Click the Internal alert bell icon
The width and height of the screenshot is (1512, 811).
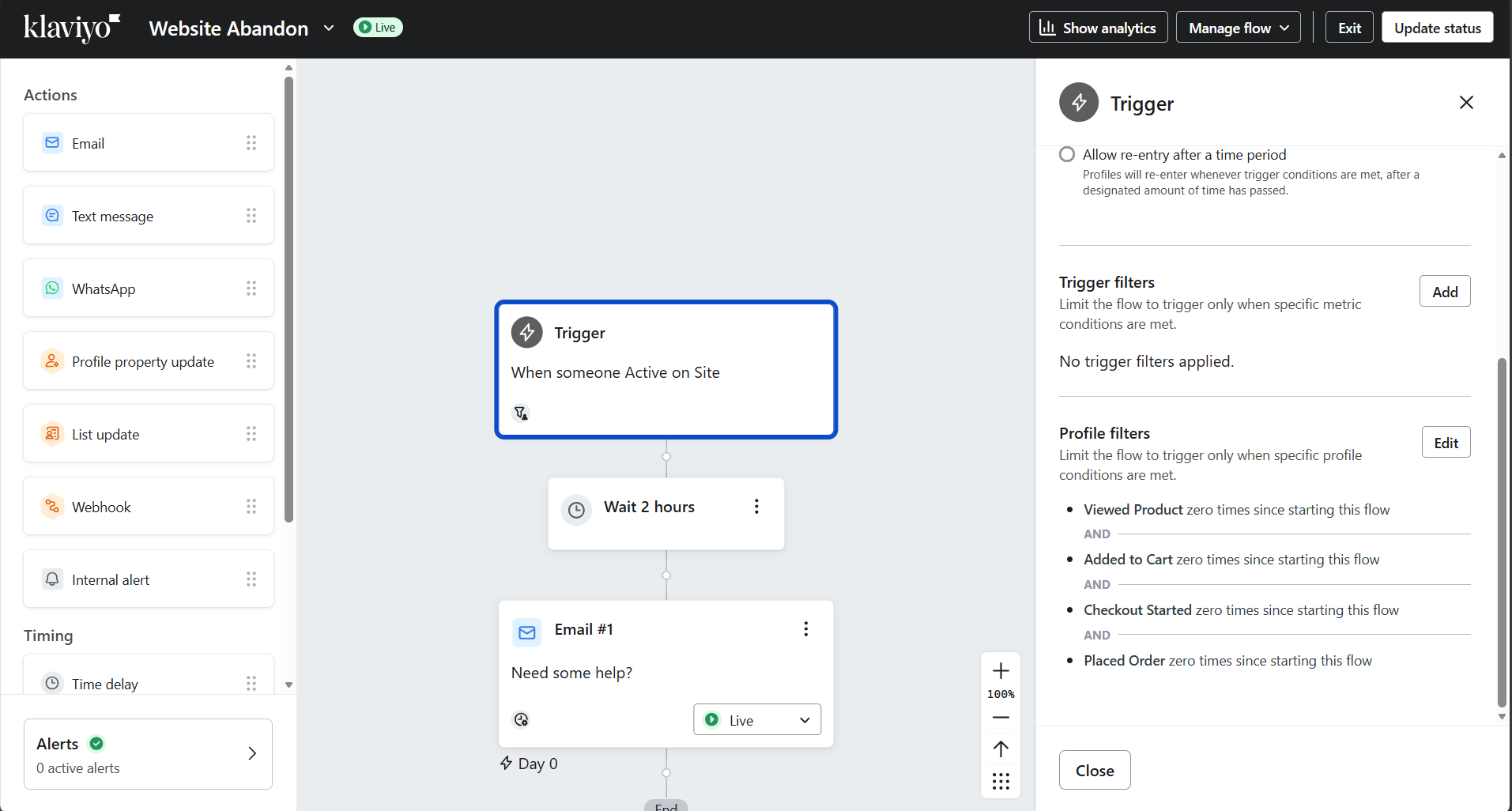[51, 579]
